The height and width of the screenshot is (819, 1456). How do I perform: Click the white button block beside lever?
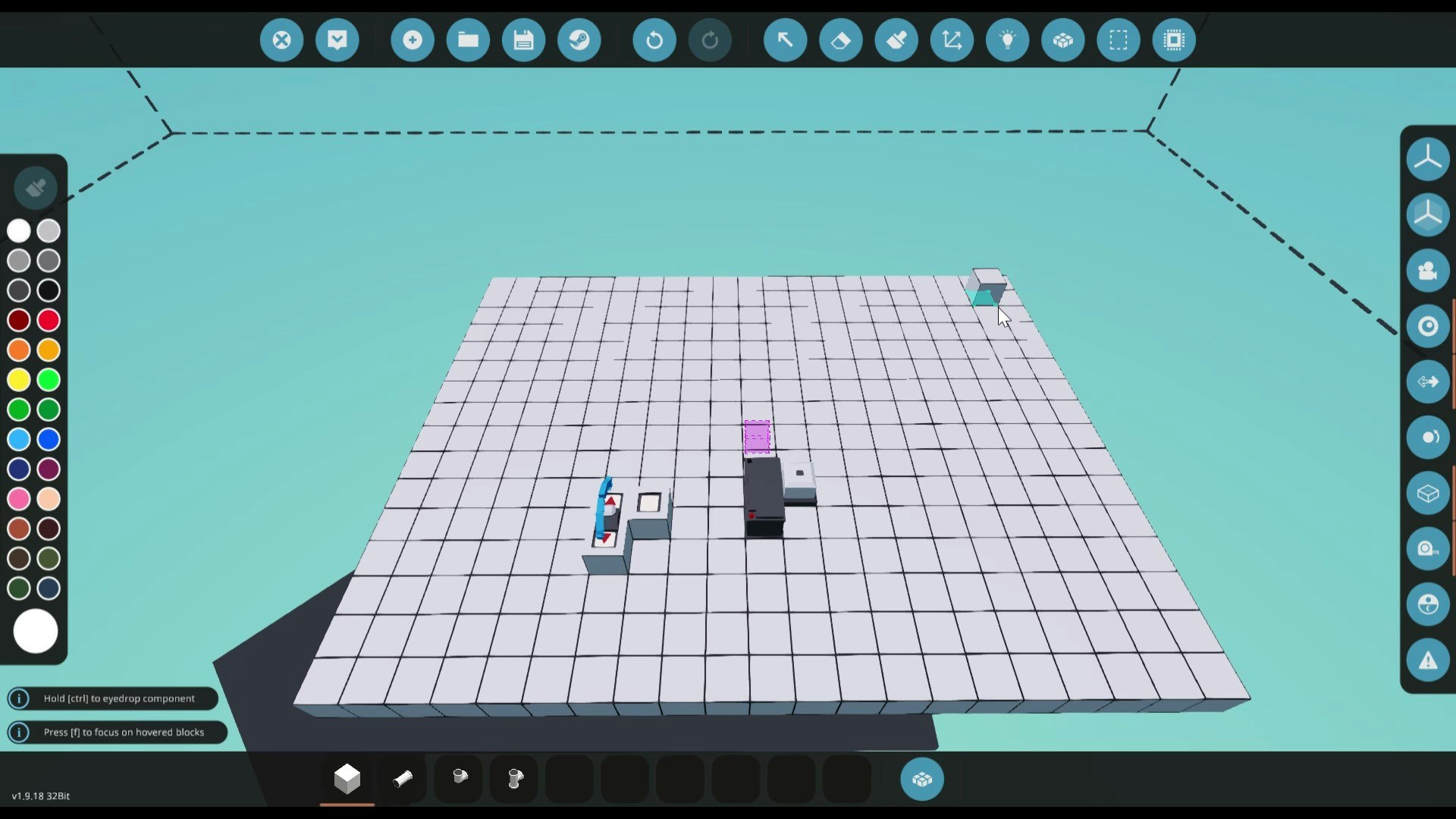(650, 512)
